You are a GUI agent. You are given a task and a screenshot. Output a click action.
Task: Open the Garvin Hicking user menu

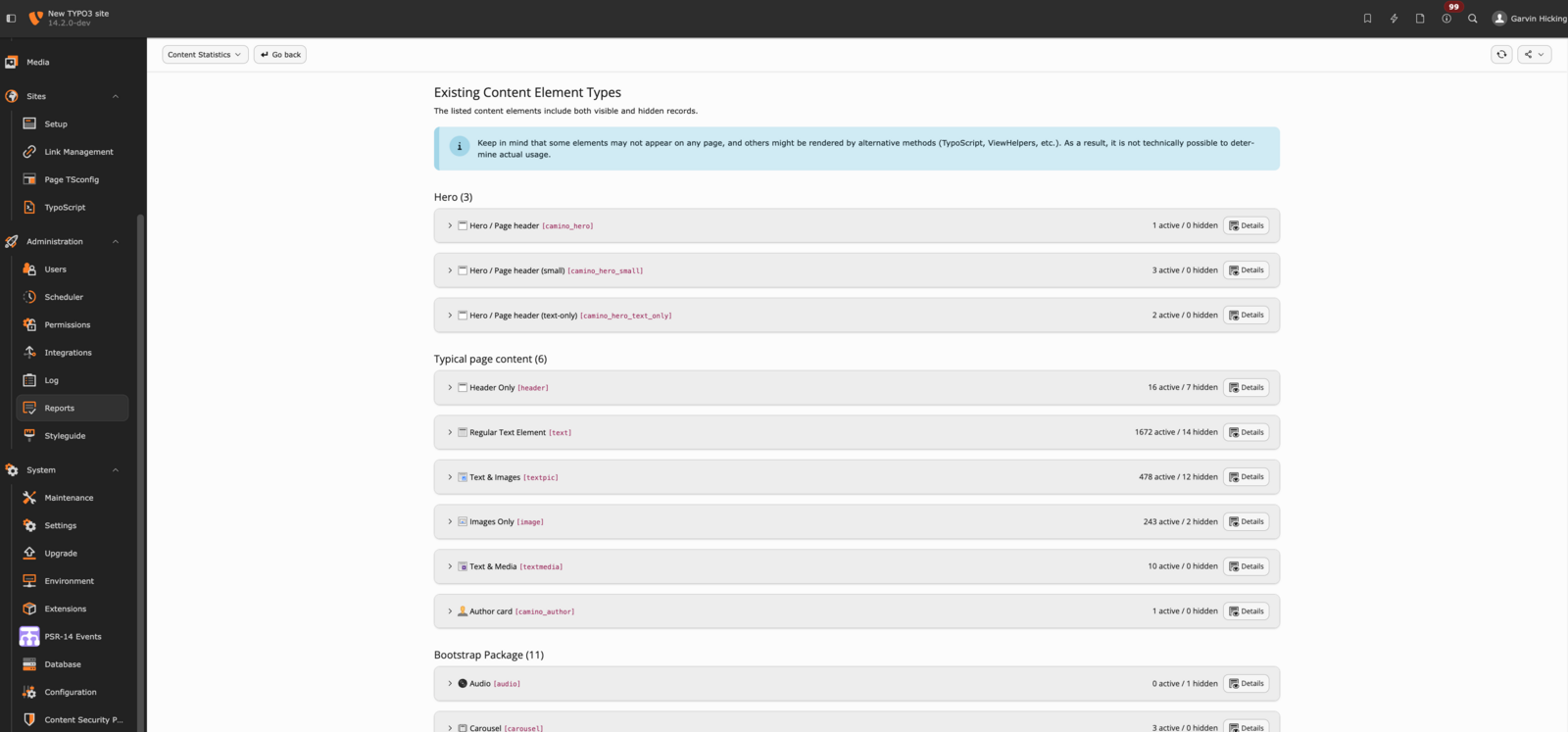[1529, 19]
